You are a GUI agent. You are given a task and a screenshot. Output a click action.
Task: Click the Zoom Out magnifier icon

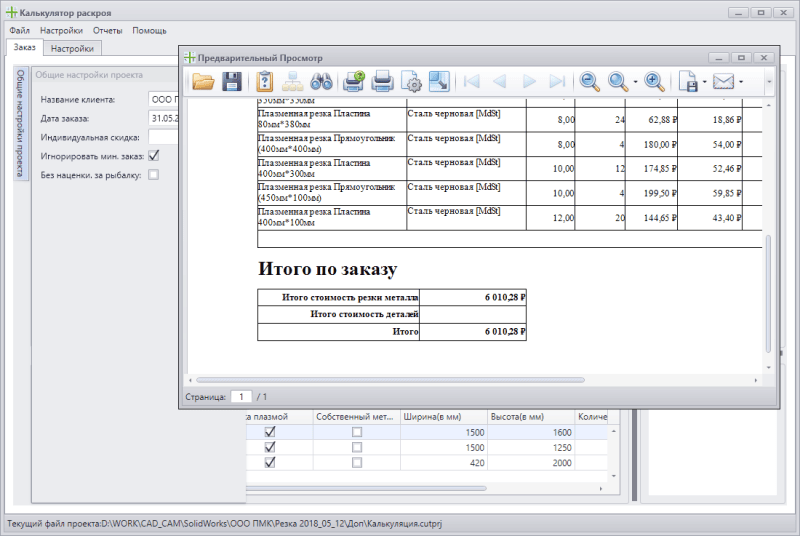(590, 82)
